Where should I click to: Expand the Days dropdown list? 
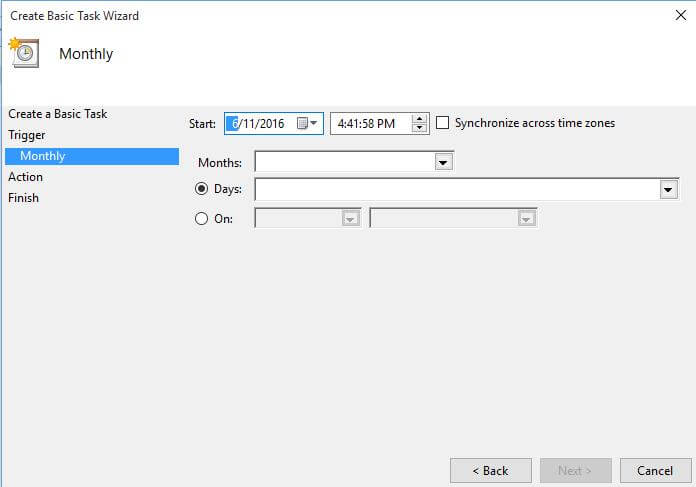668,190
